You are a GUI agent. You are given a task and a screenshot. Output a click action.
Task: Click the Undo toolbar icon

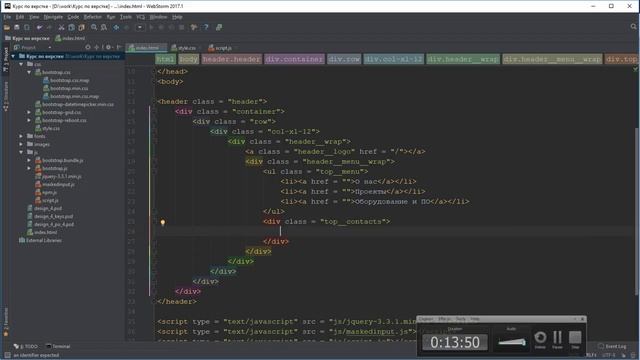click(39, 27)
